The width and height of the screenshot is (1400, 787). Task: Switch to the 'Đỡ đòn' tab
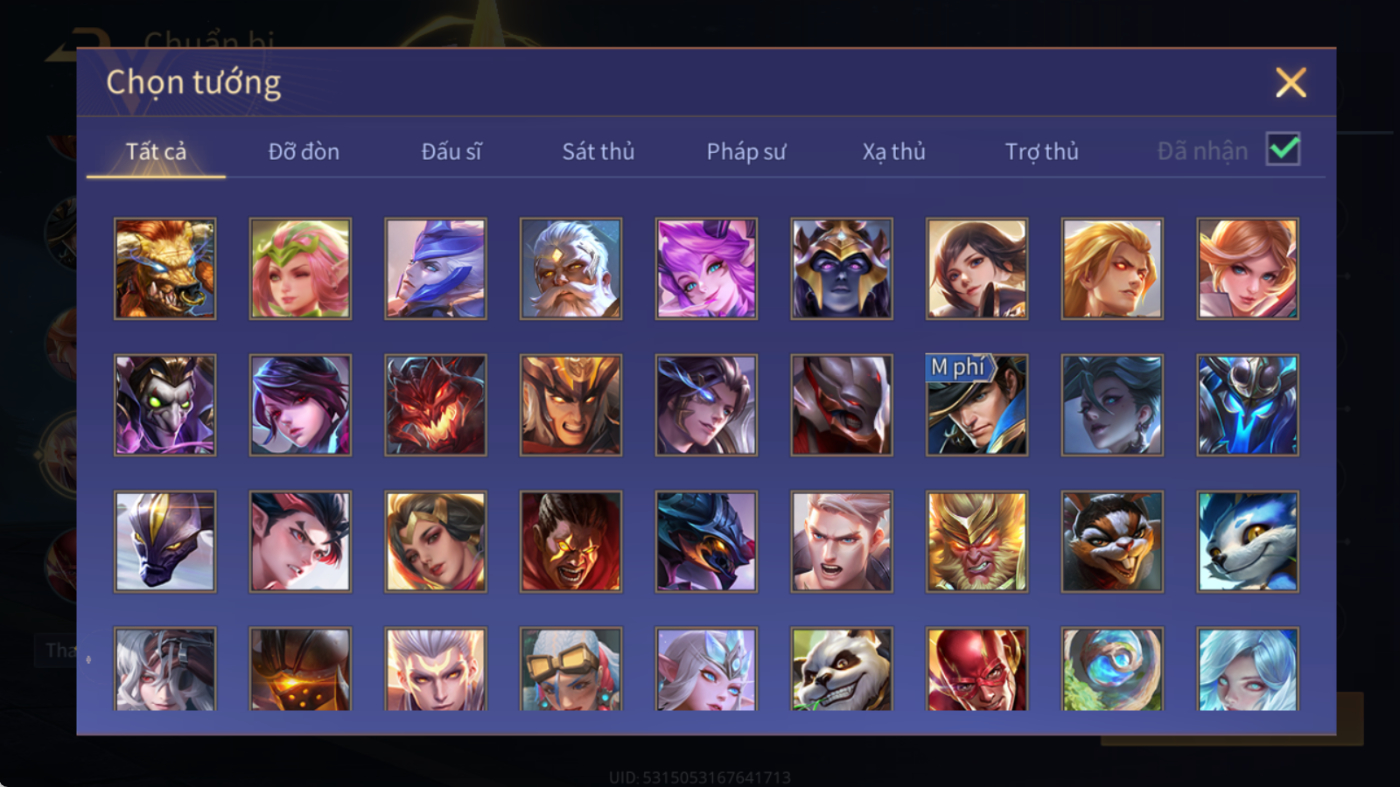[x=304, y=152]
